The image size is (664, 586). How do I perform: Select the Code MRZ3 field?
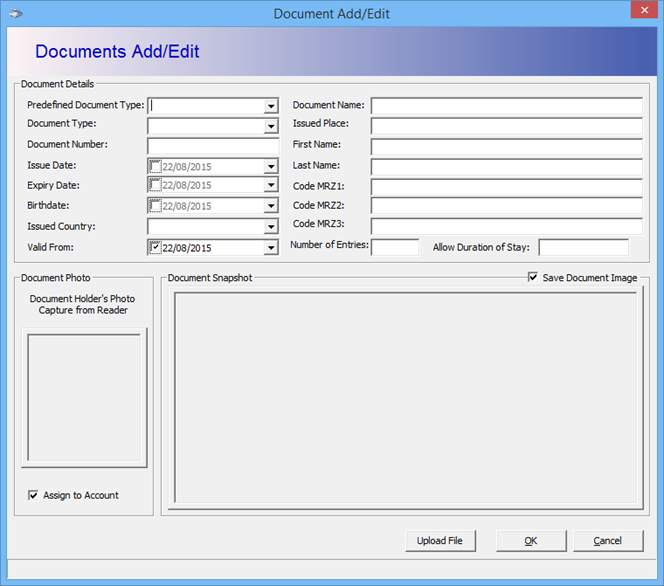click(x=506, y=226)
